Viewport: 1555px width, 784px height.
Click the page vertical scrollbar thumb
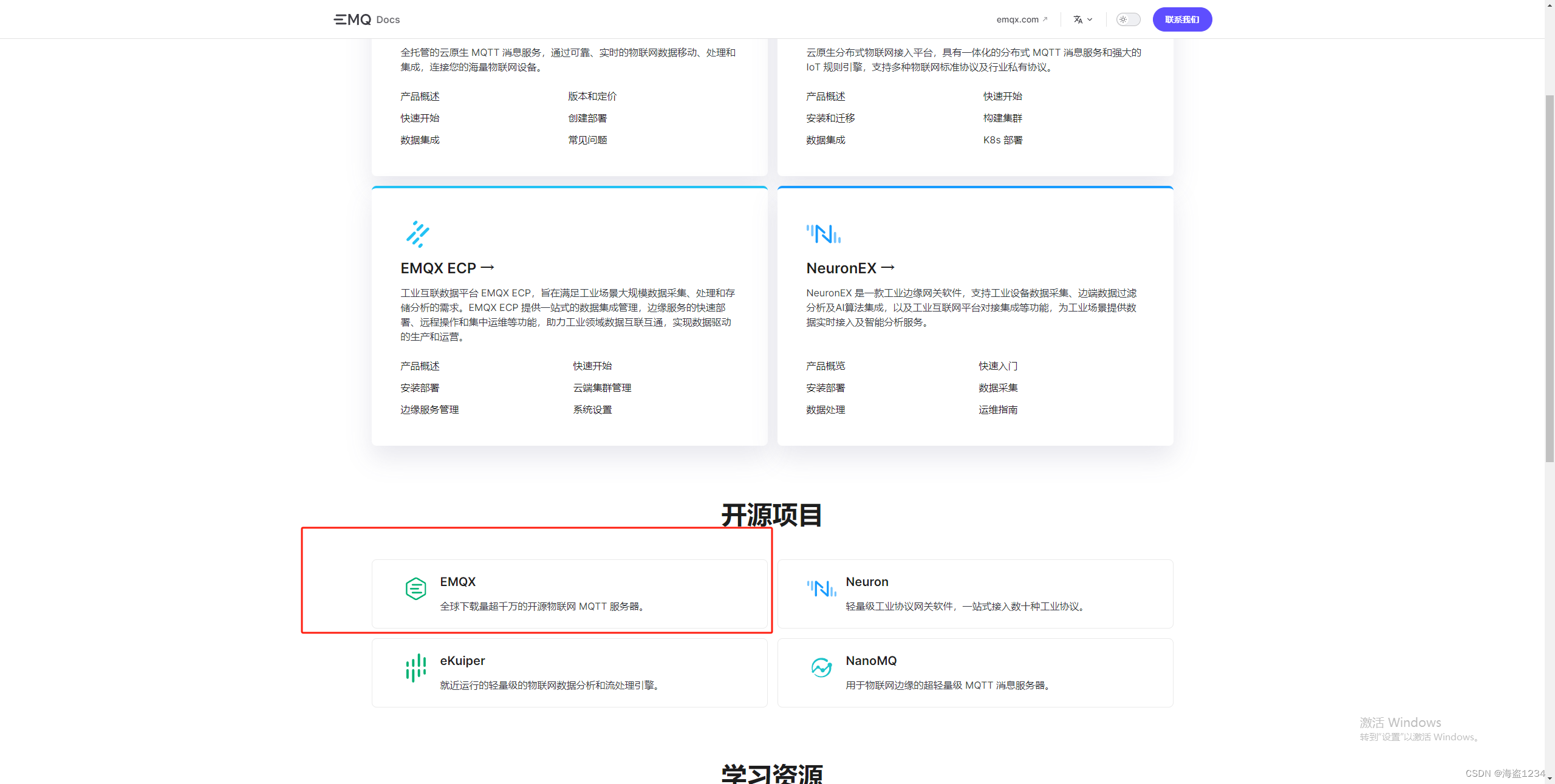coord(1550,278)
